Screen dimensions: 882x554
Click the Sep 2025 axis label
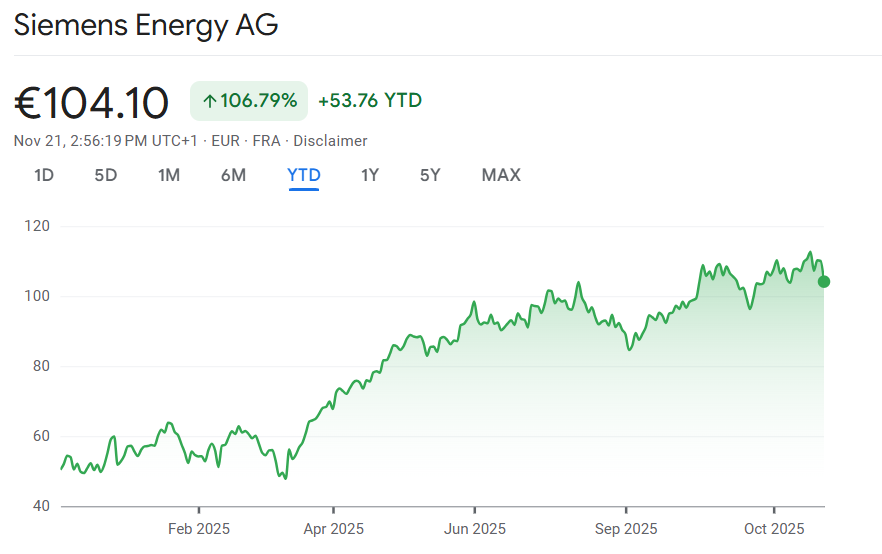click(x=626, y=529)
